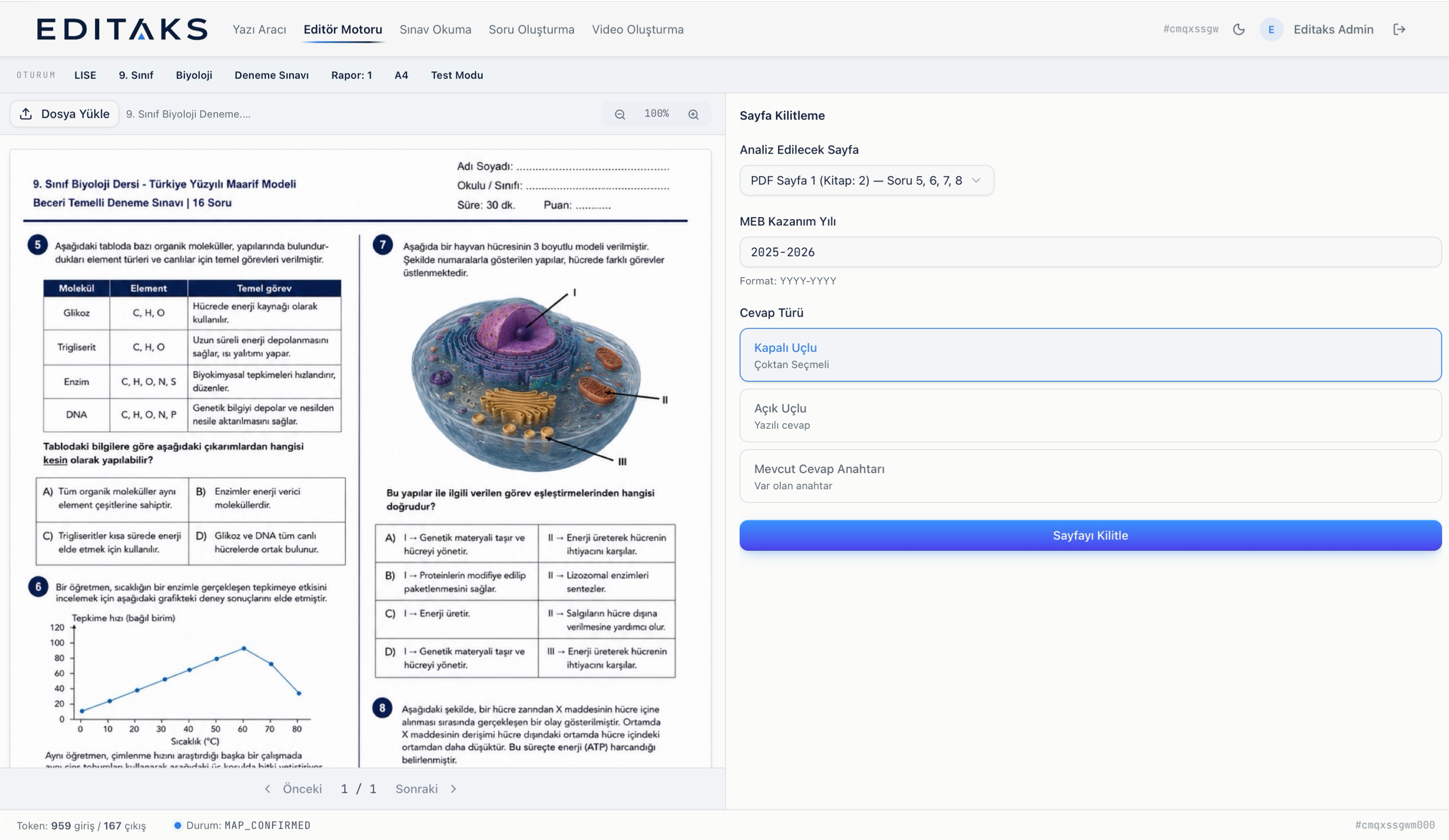Go to the next page with the right chevron

click(x=454, y=789)
